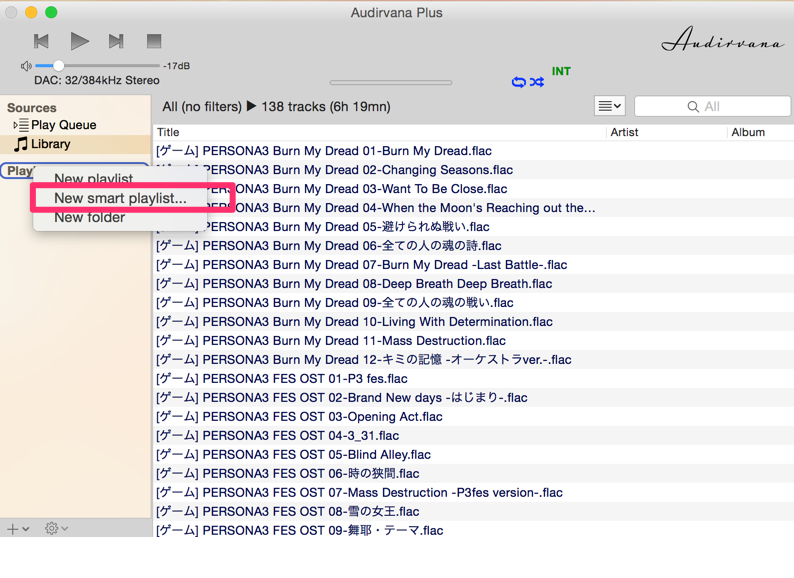Viewport: 794px width, 578px height.
Task: Open the add plus dropdown at bottom
Action: pos(18,529)
